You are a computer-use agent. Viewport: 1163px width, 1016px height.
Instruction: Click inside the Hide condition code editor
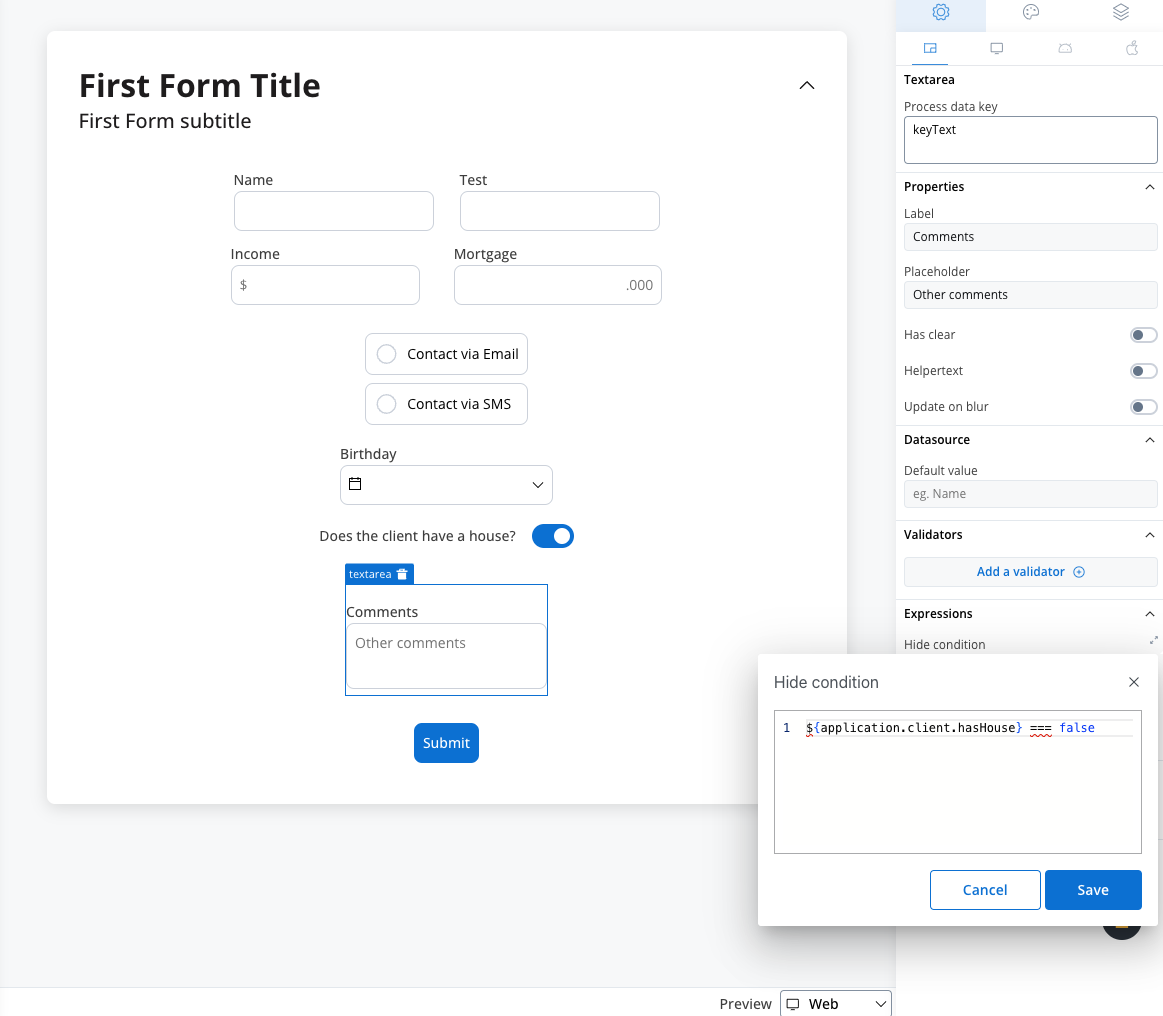point(958,782)
